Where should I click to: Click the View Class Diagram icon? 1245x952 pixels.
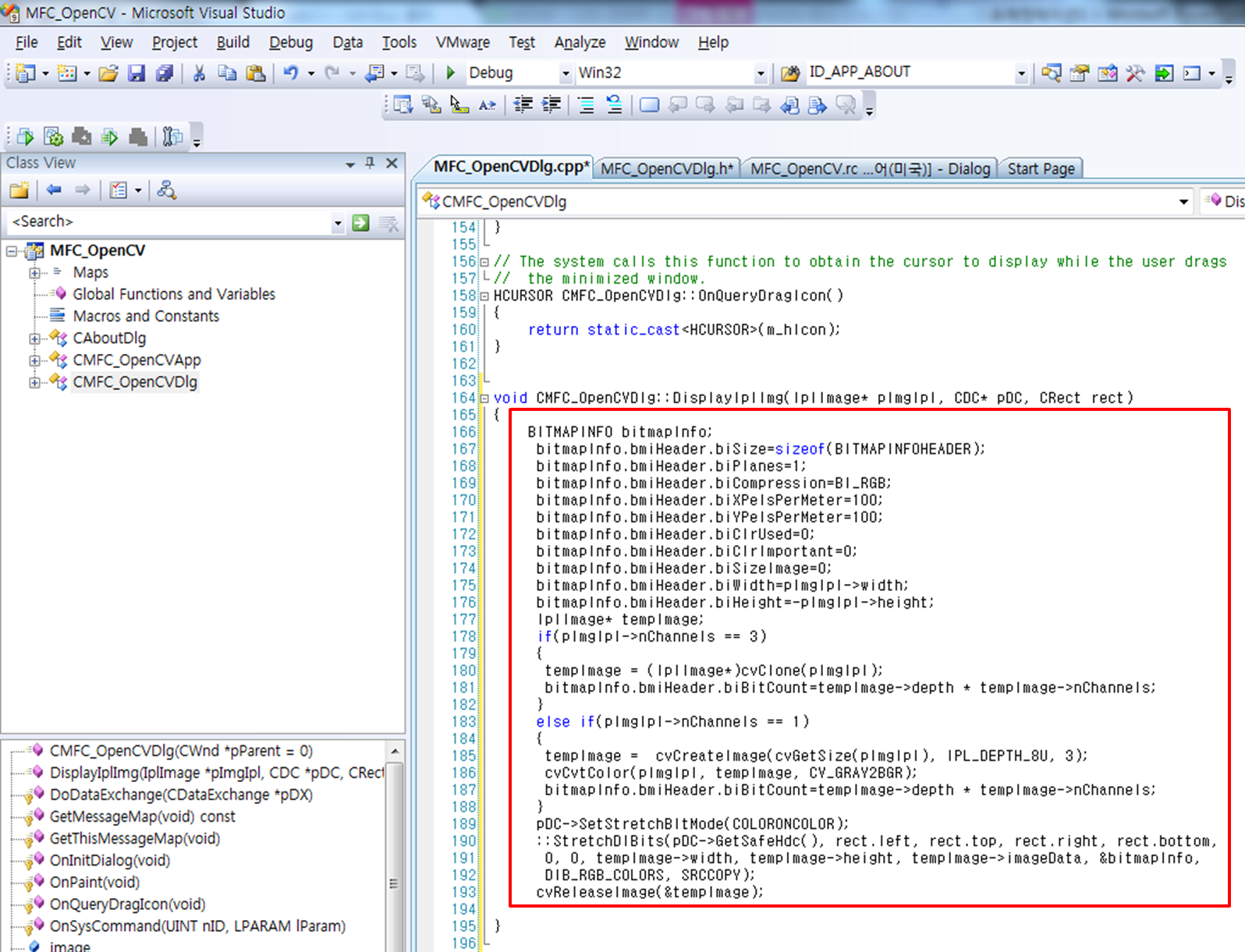(166, 189)
